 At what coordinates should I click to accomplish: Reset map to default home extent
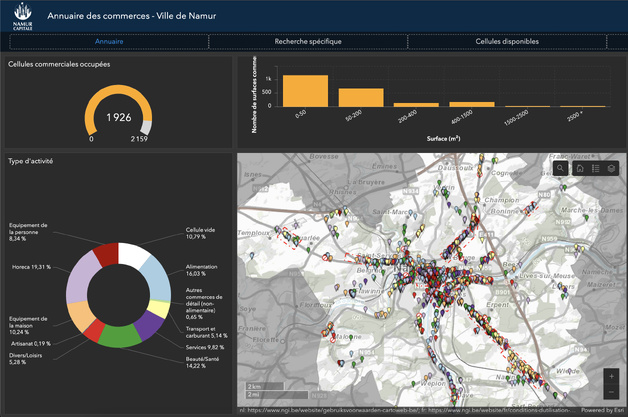tap(579, 169)
